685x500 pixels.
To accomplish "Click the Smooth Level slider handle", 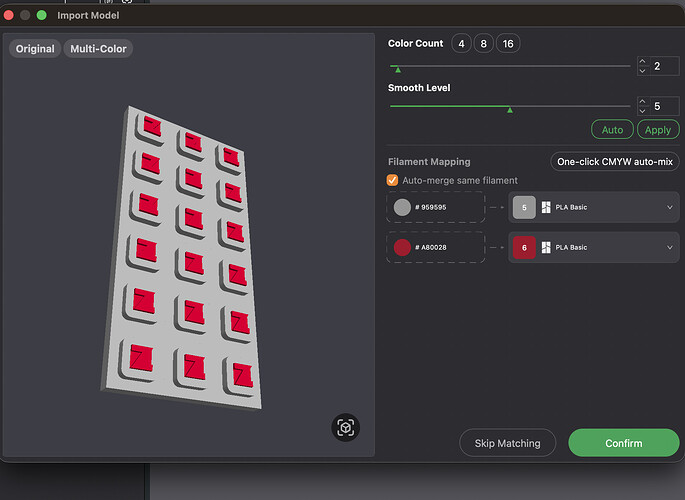I will coord(510,110).
